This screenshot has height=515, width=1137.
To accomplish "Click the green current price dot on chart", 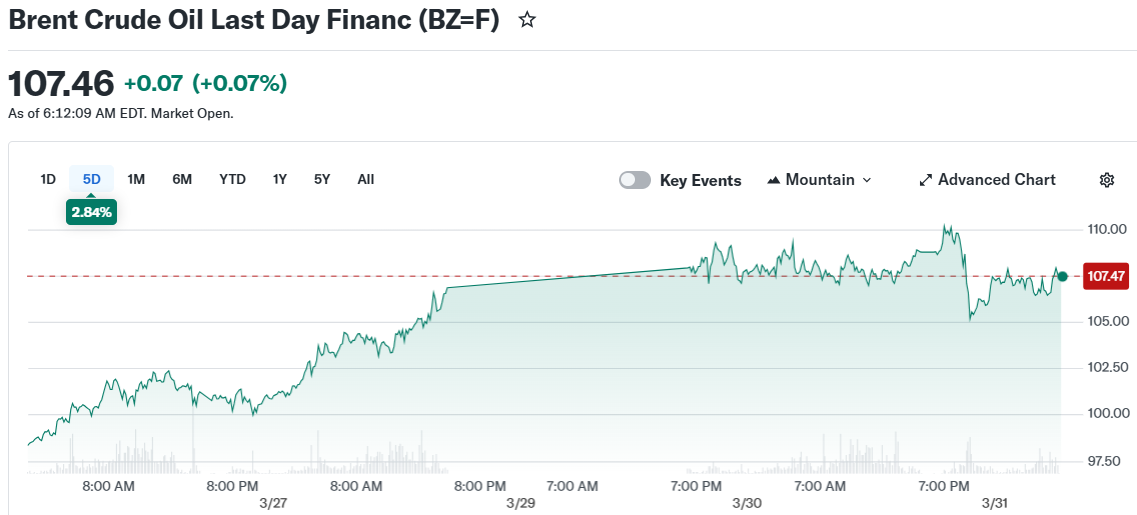I will pyautogui.click(x=1062, y=276).
